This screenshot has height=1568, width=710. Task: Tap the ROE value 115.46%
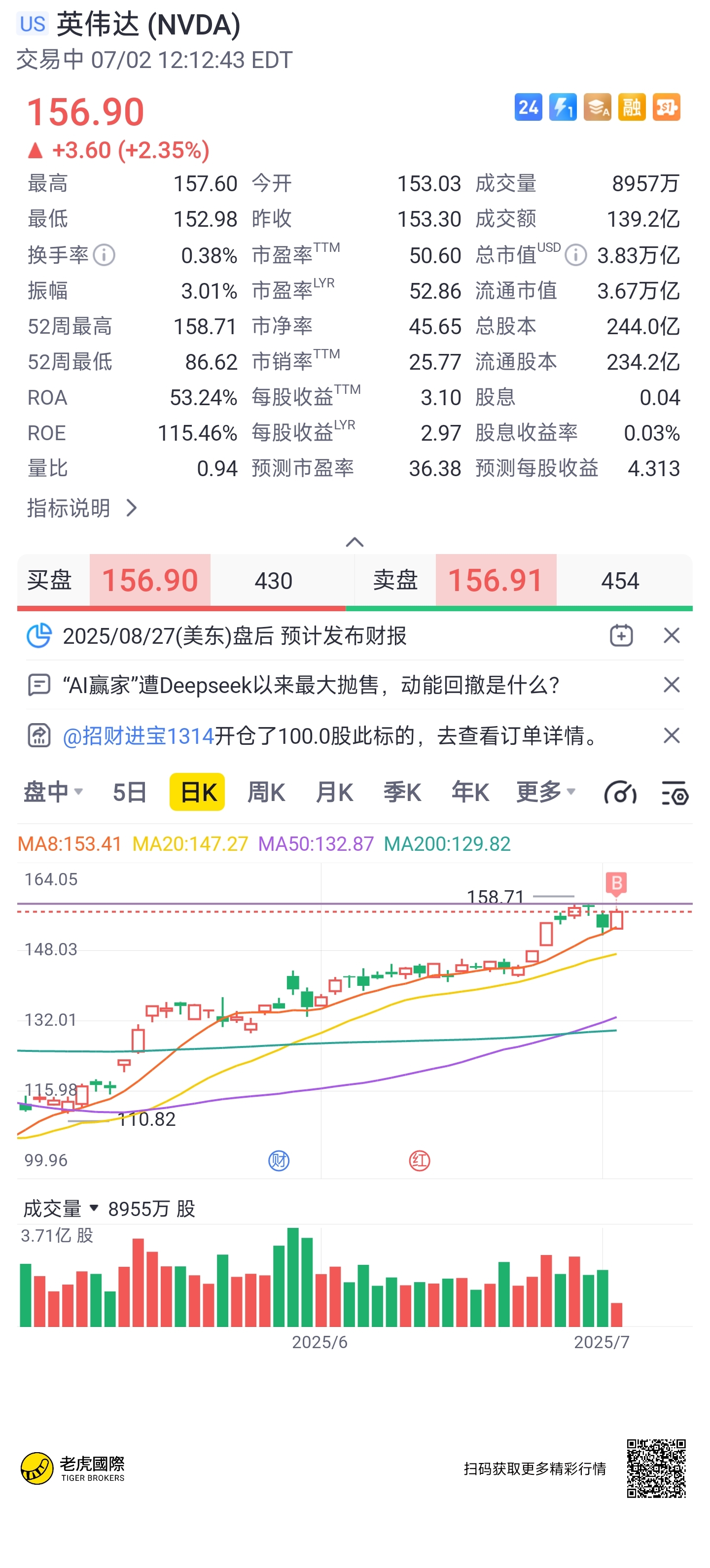(x=197, y=433)
